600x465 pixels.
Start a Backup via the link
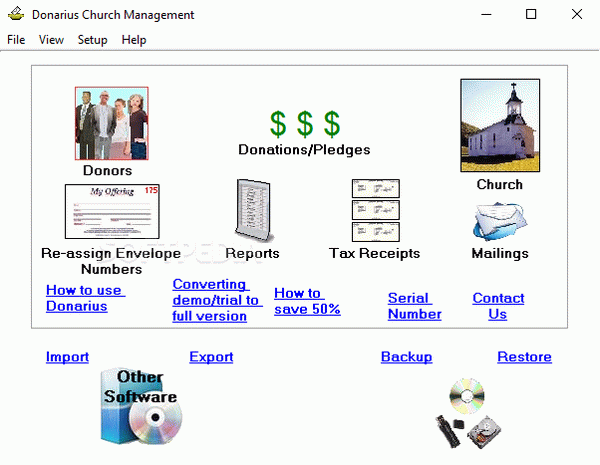pyautogui.click(x=406, y=357)
